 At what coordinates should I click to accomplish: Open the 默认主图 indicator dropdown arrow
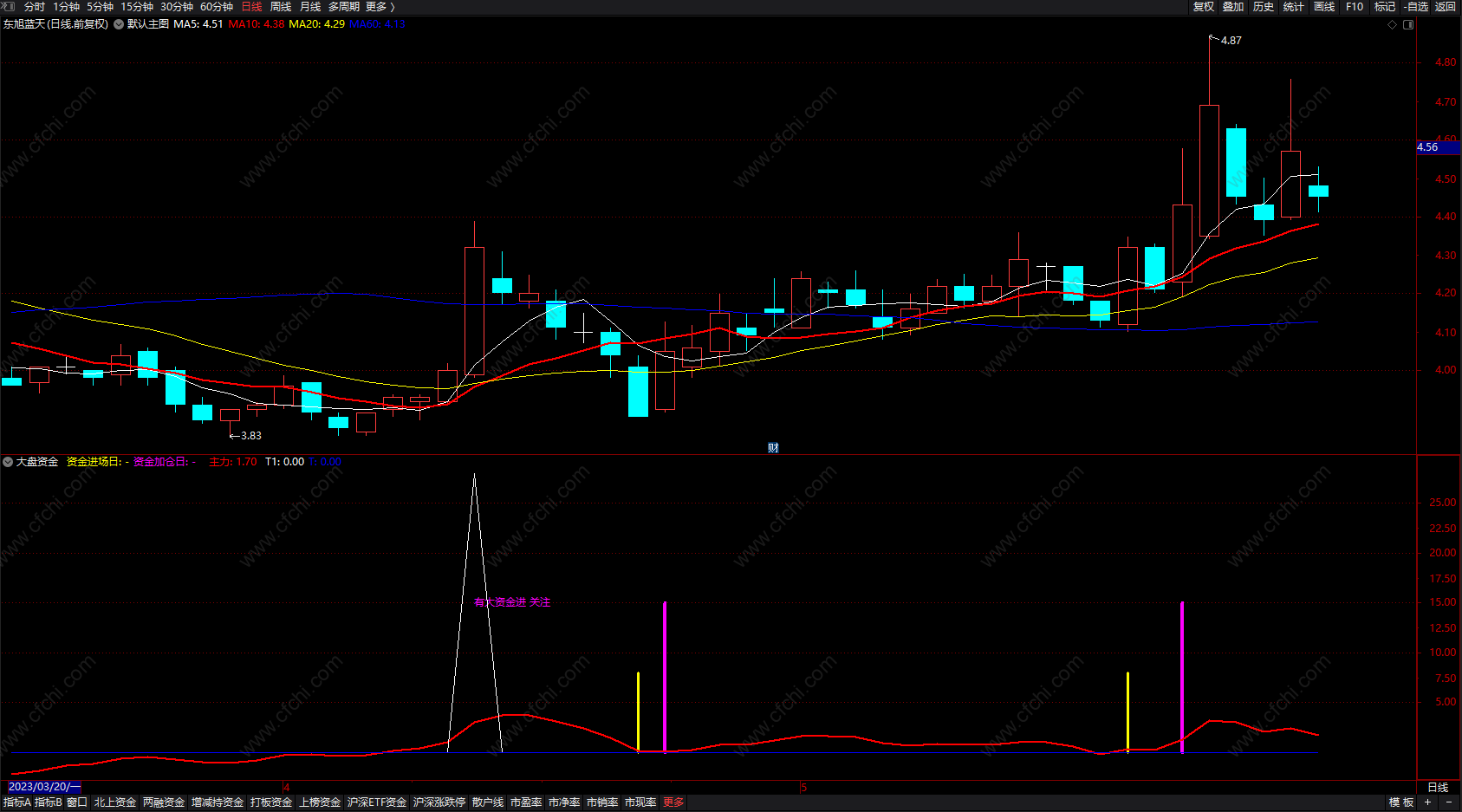(x=119, y=24)
